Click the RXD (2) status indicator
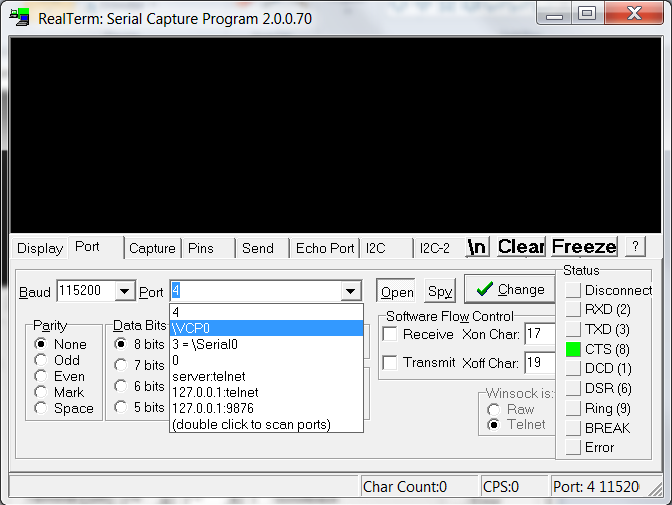The height and width of the screenshot is (505, 672). coord(573,310)
